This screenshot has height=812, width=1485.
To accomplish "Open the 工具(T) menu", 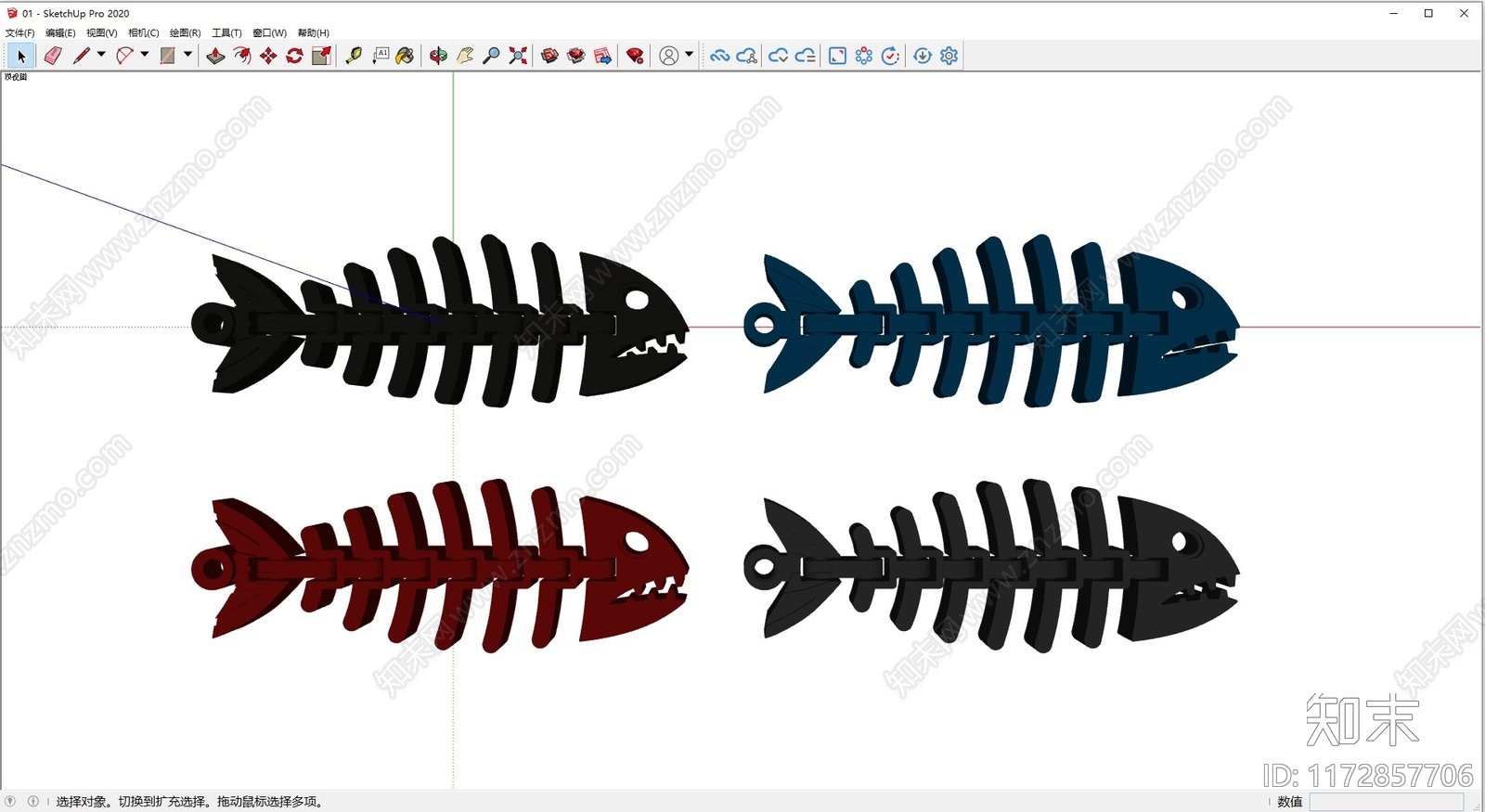I will pyautogui.click(x=226, y=32).
